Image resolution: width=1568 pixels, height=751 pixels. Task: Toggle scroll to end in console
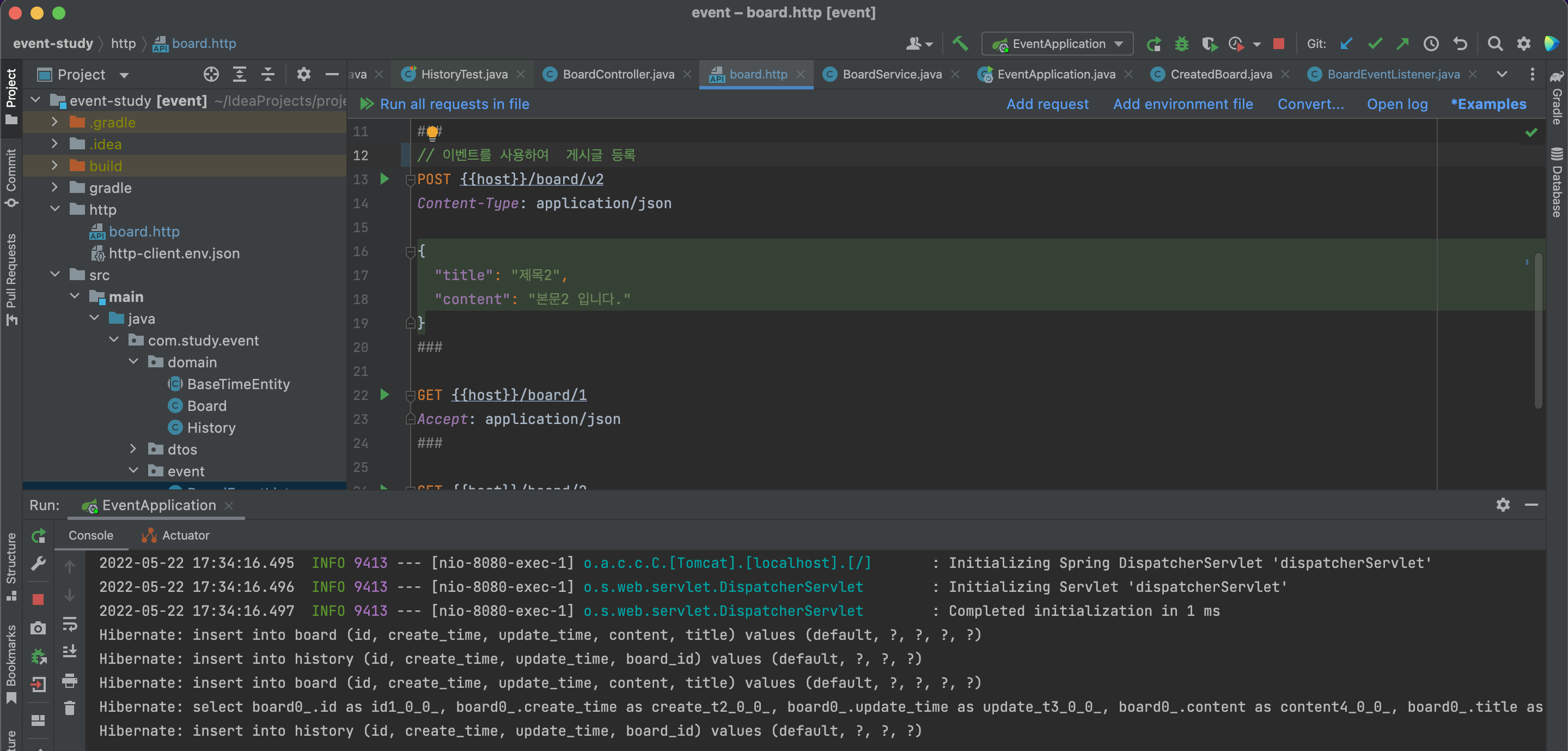tap(70, 652)
